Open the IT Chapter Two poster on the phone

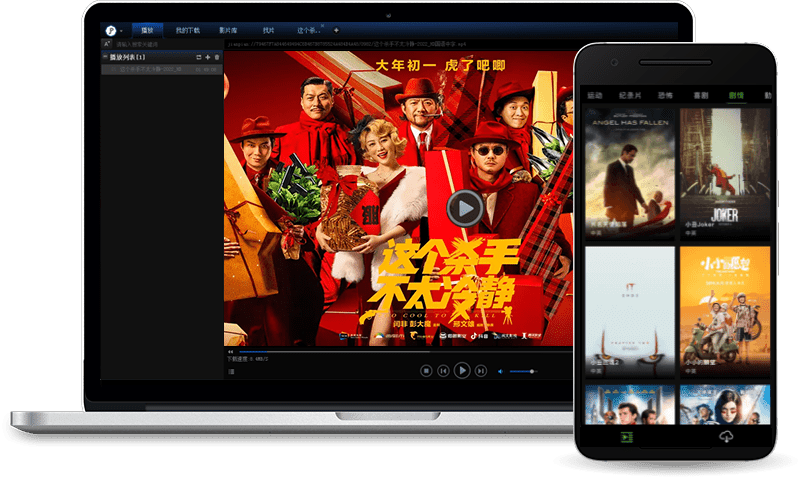(630, 312)
